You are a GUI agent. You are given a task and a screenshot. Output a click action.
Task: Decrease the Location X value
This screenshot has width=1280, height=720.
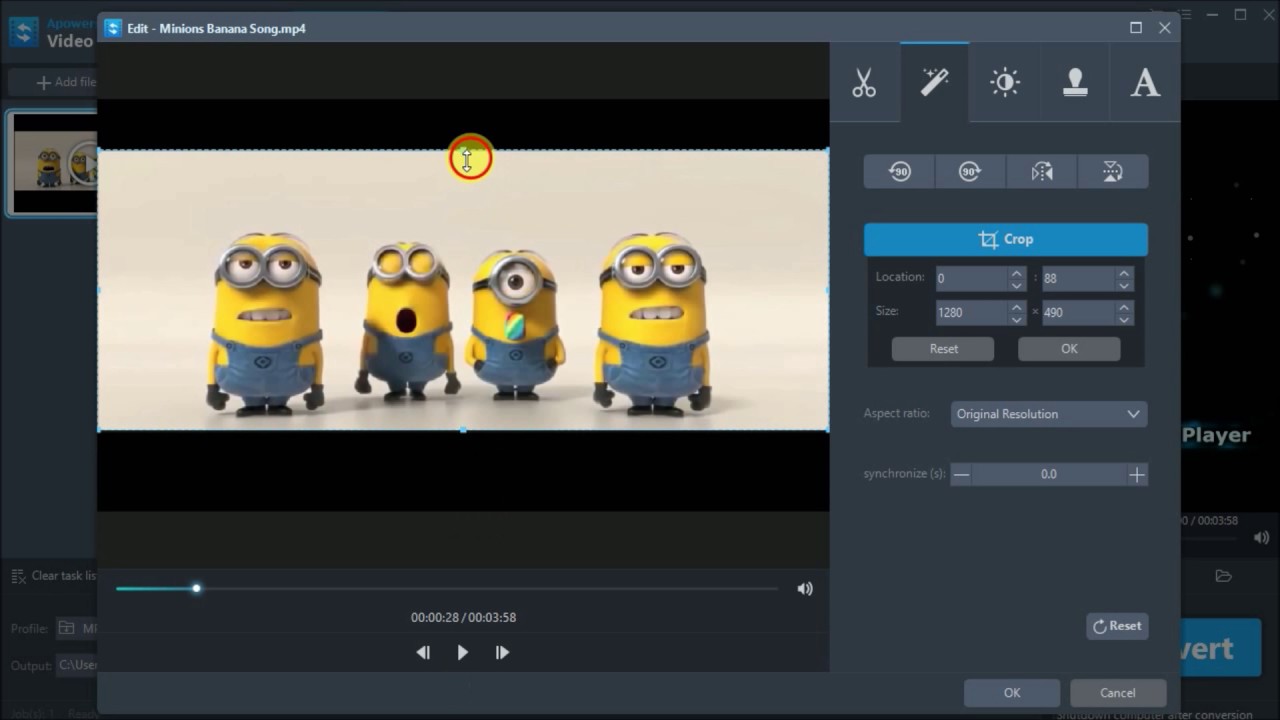(1017, 285)
